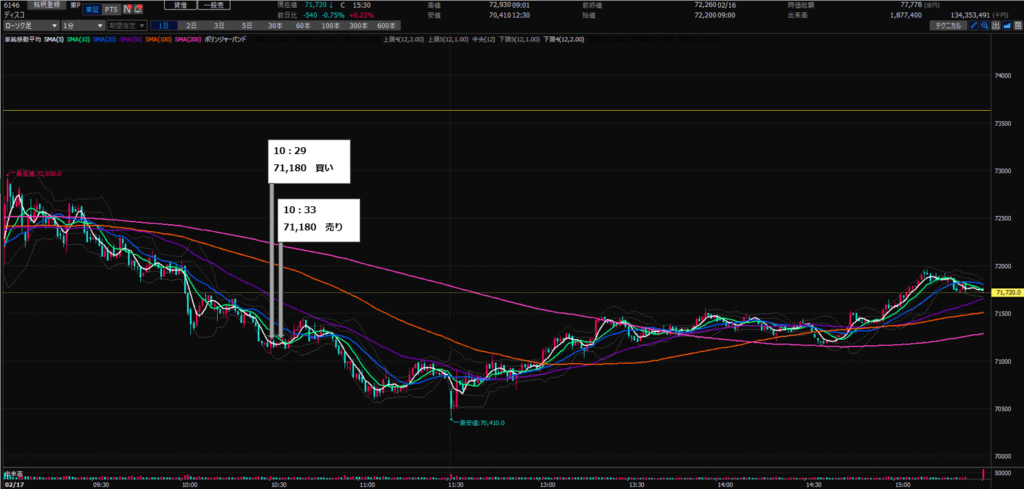
Task: Click the red N news icon
Action: (127, 9)
